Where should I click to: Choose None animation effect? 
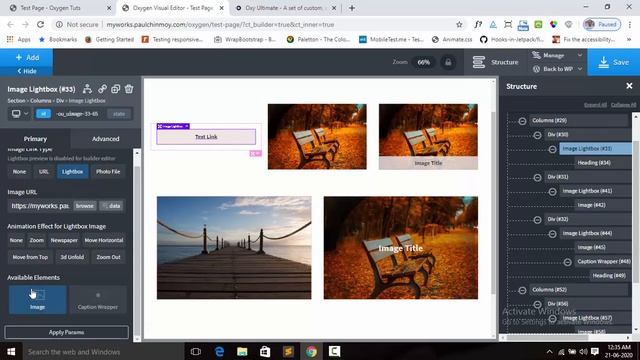pos(16,240)
